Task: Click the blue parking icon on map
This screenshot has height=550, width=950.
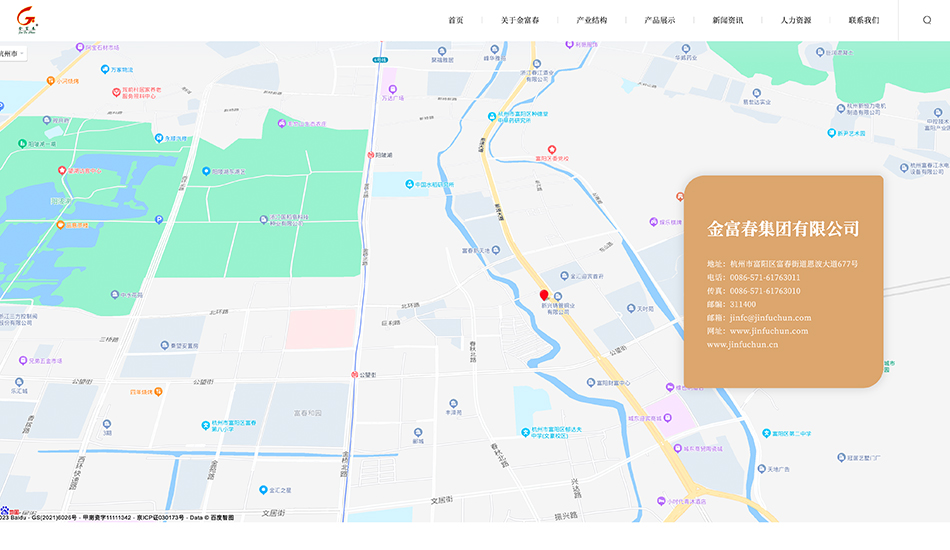Action: pos(159,218)
